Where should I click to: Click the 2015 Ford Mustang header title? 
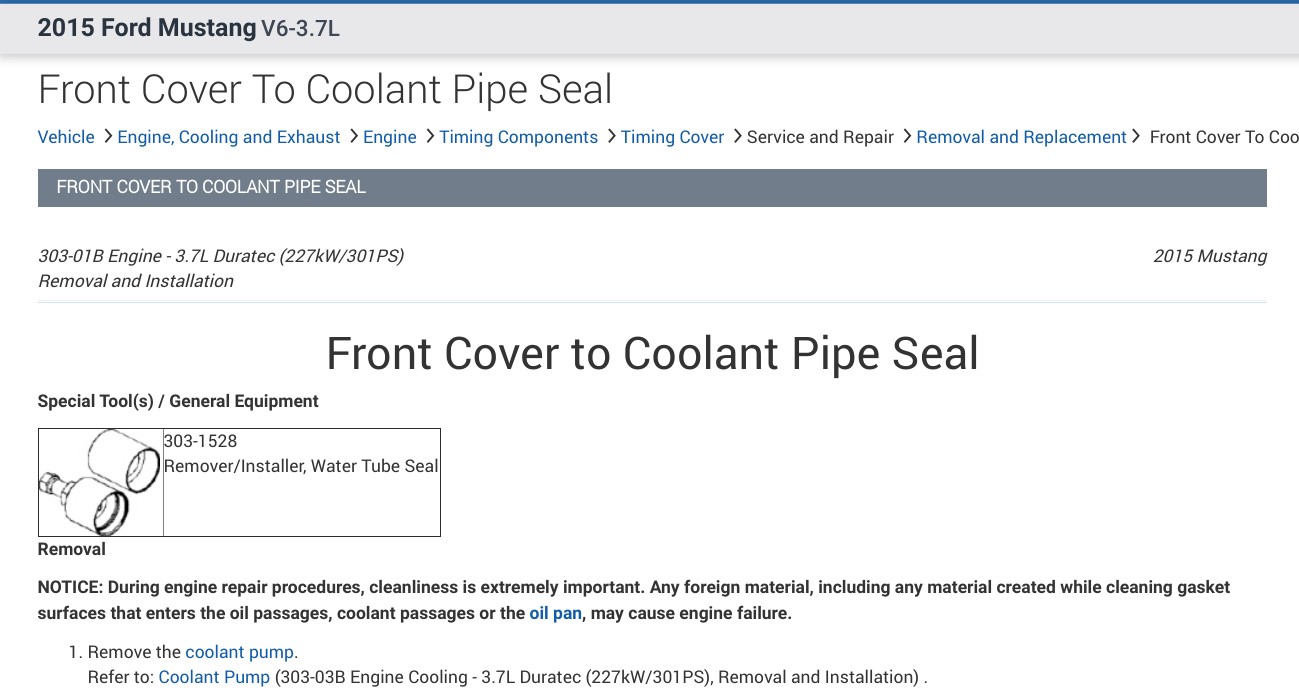pyautogui.click(x=147, y=28)
